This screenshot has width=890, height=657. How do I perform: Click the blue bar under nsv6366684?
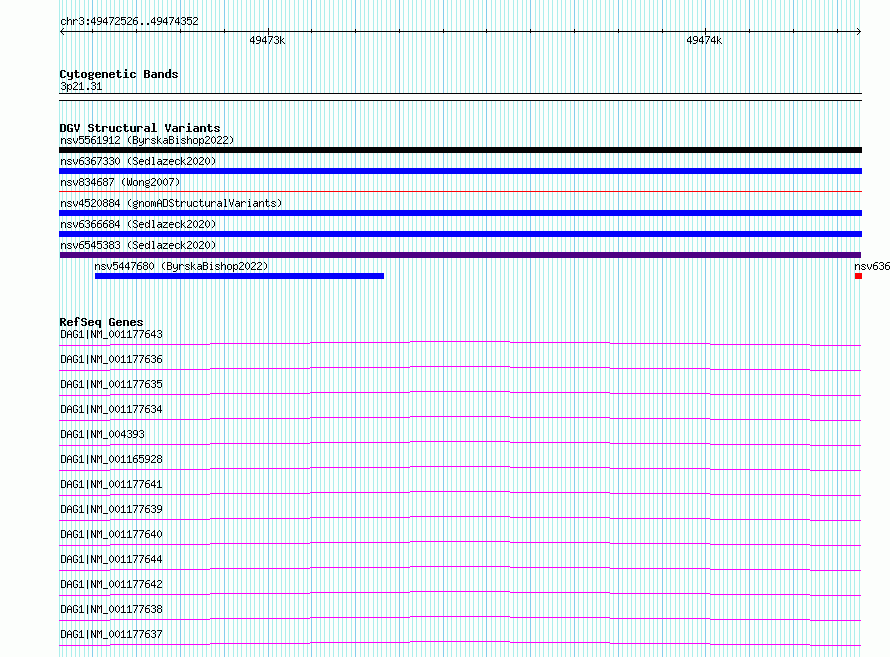460,234
